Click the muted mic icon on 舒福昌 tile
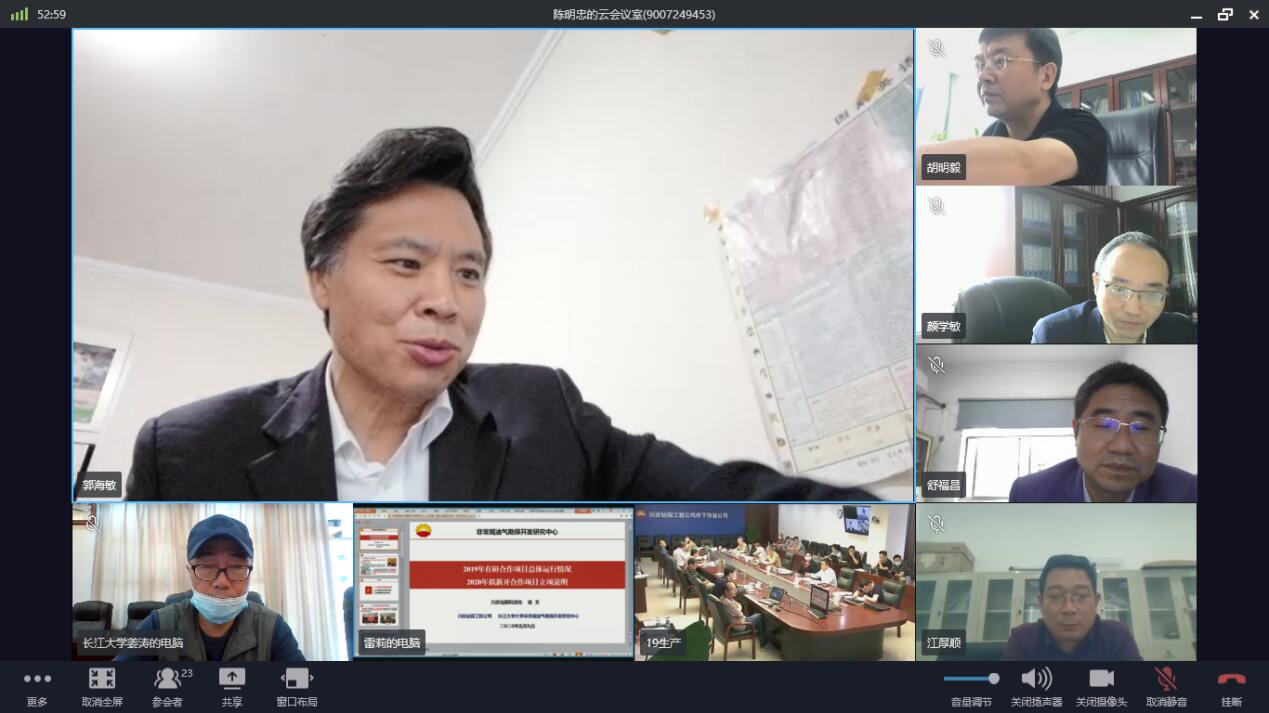This screenshot has height=713, width=1269. pyautogui.click(x=936, y=365)
